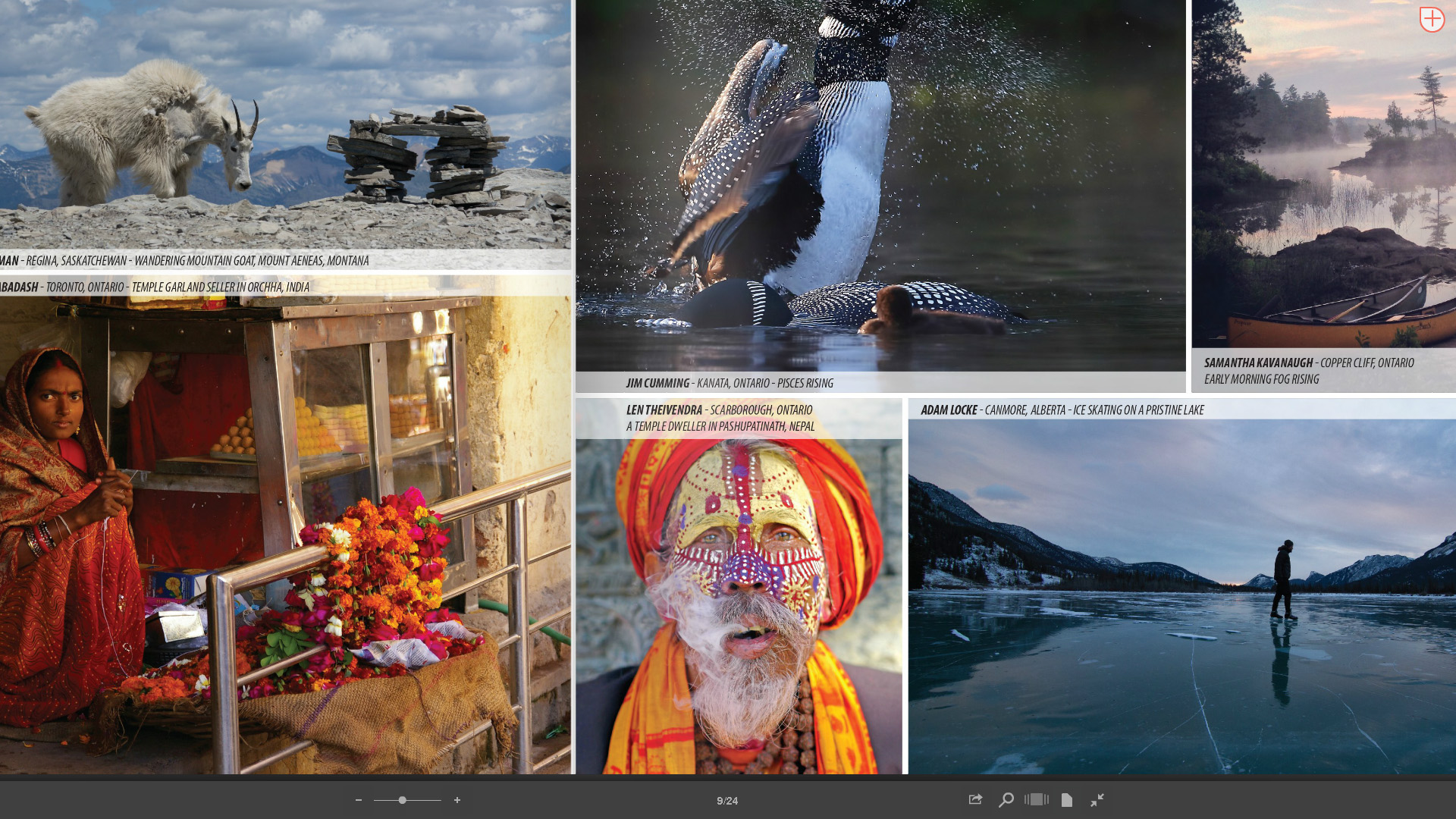
Task: Click the Adam Locke ice skating caption
Action: (x=1062, y=410)
